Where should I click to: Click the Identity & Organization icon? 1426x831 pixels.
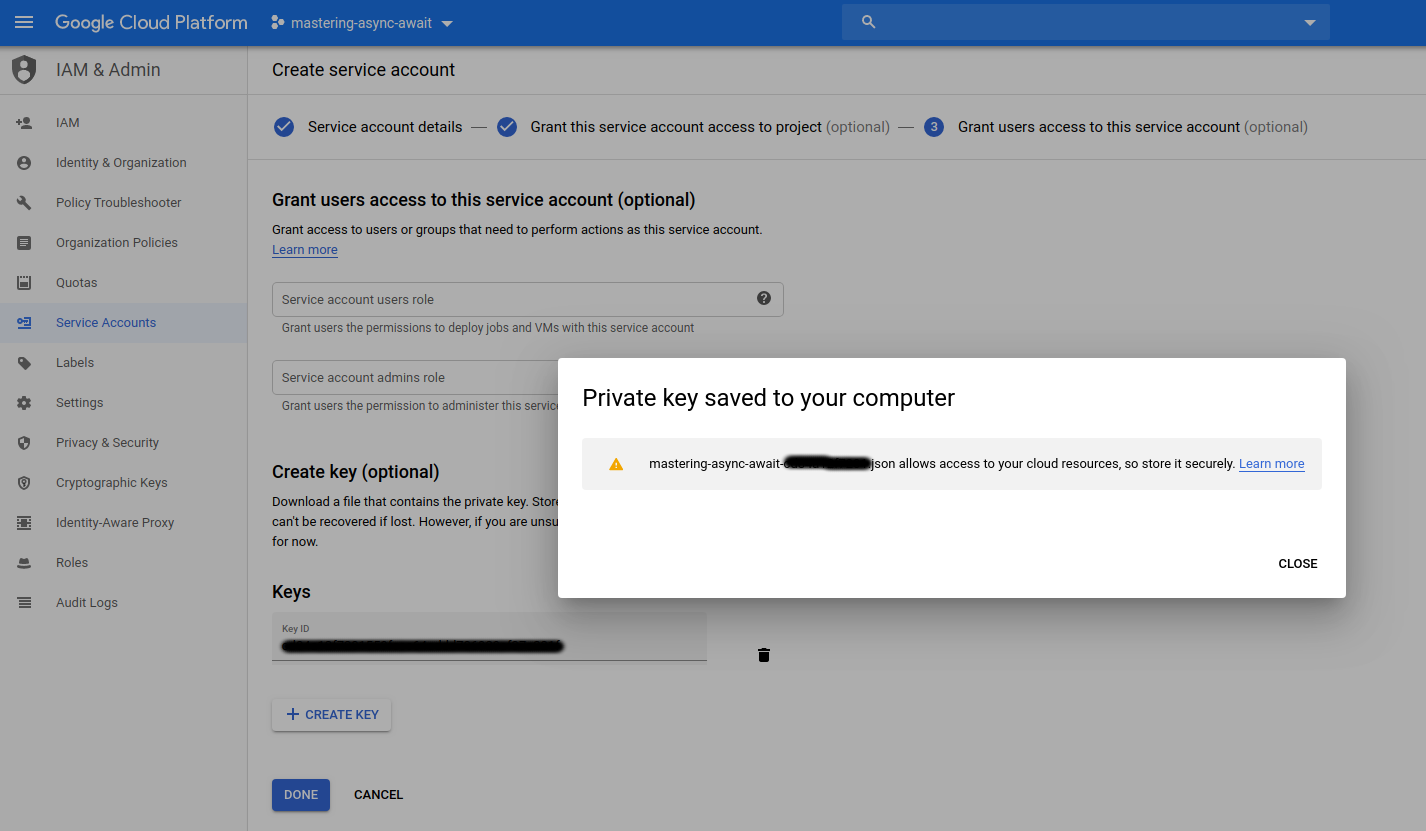[x=24, y=163]
